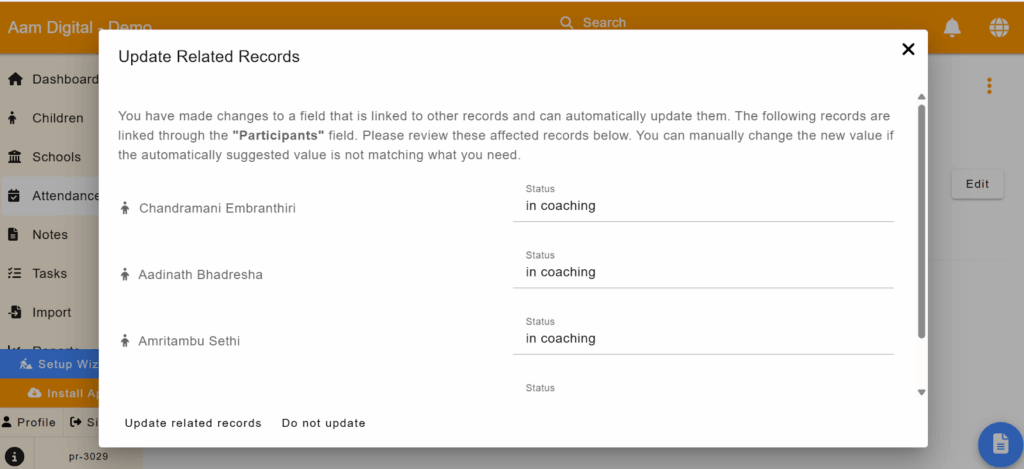The image size is (1024, 469).
Task: Click the dialog vertical scrollbar thumb
Action: [921, 221]
